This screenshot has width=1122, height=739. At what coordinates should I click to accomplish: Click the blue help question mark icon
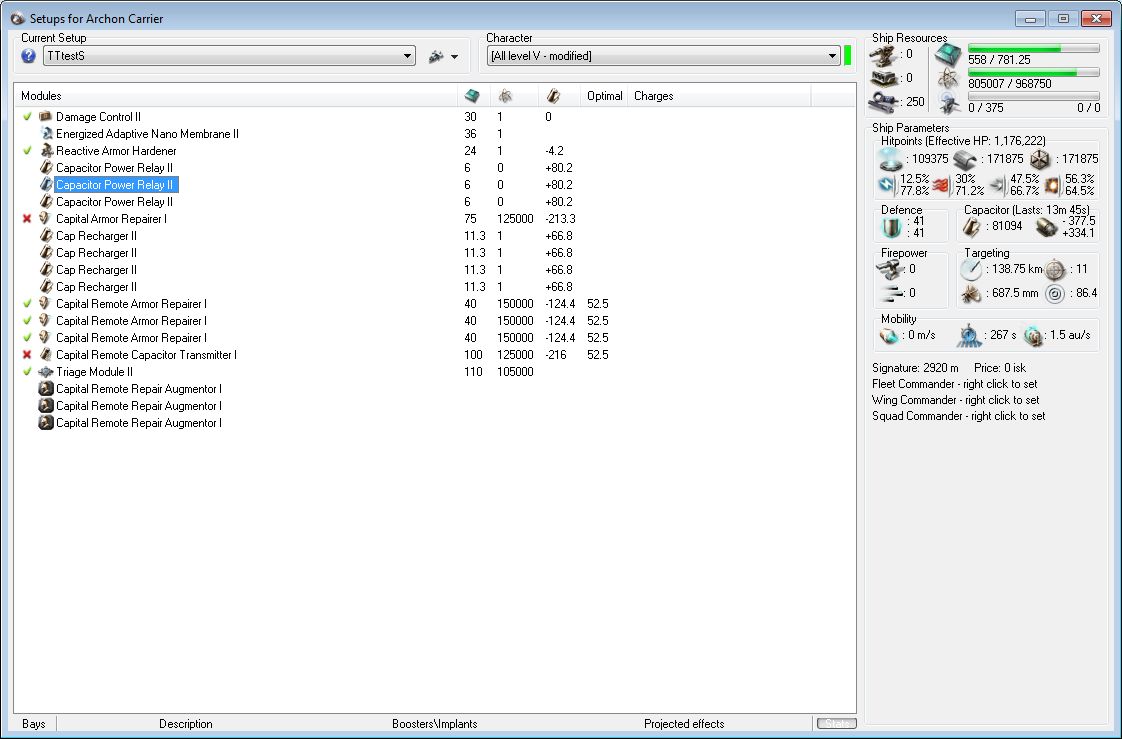point(29,56)
